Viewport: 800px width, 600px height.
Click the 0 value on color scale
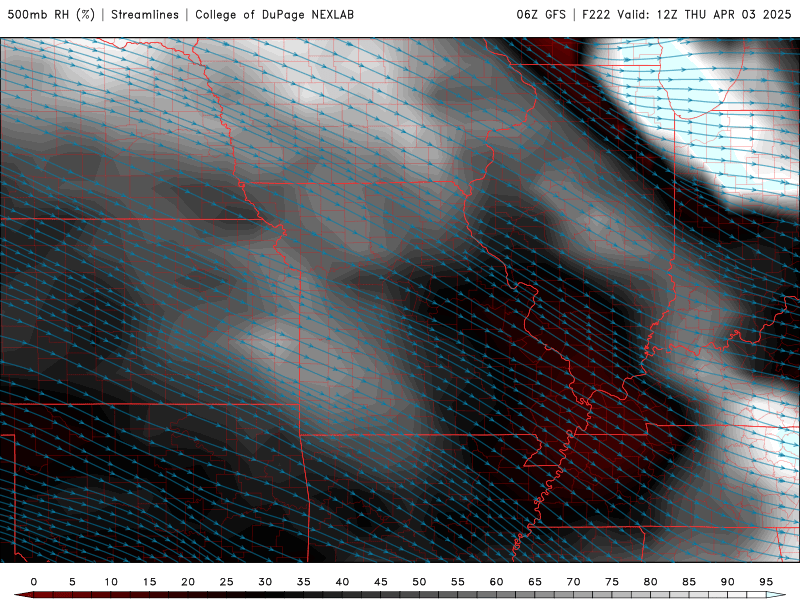(x=34, y=582)
